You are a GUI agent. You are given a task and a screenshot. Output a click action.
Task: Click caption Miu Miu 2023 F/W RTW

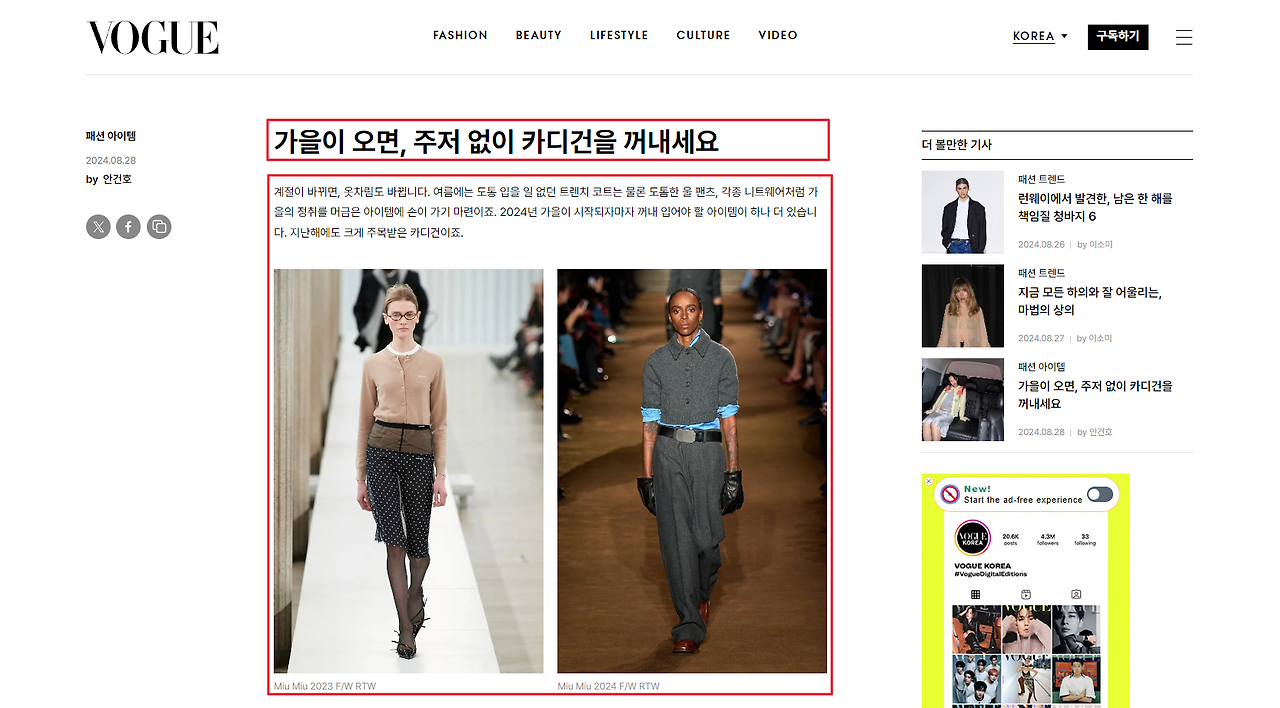point(325,687)
